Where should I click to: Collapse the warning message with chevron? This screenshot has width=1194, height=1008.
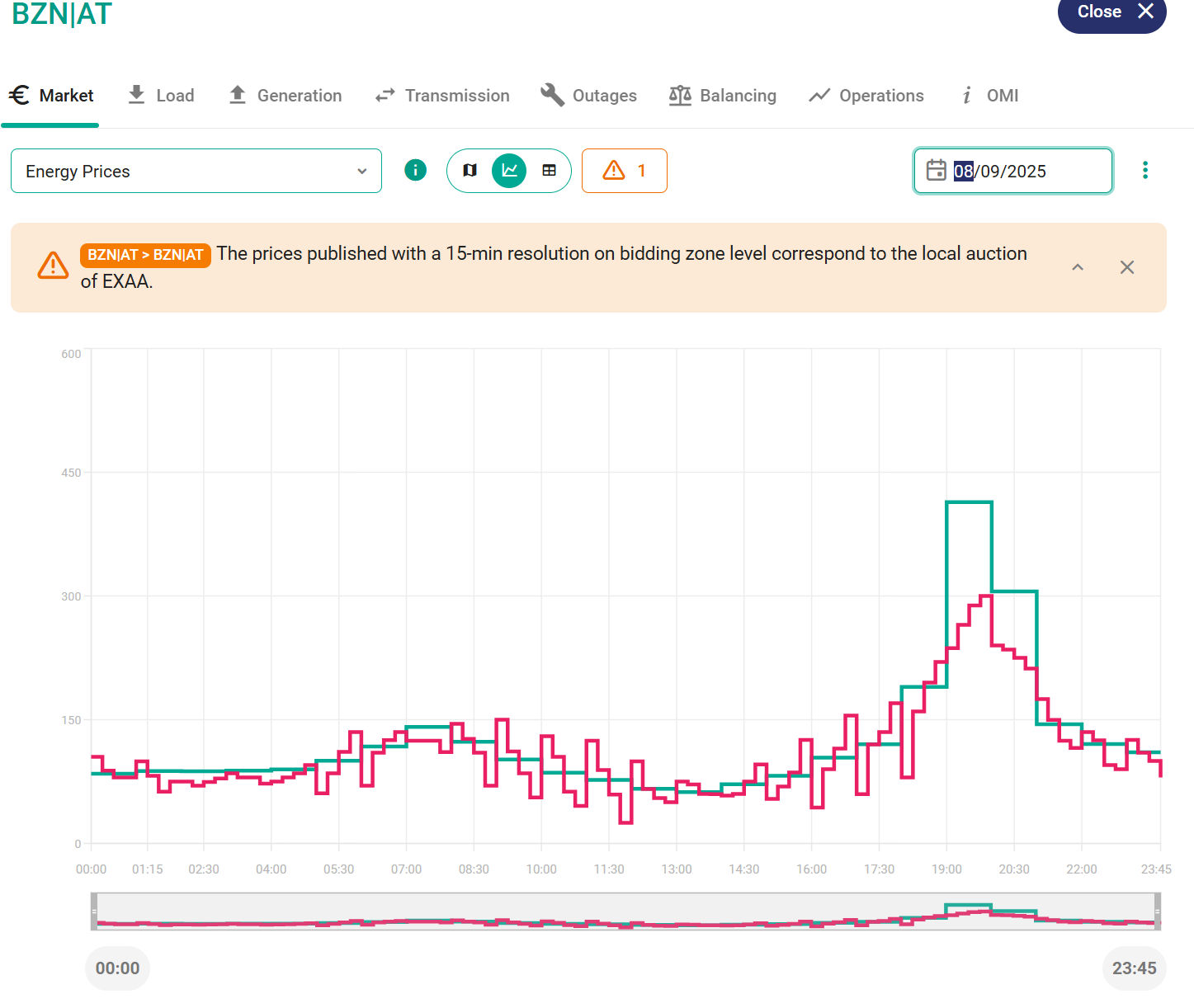click(x=1077, y=267)
